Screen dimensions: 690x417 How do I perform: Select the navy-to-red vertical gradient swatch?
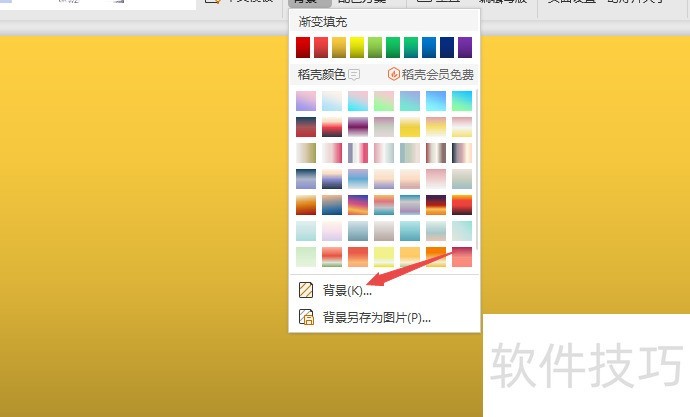[306, 127]
